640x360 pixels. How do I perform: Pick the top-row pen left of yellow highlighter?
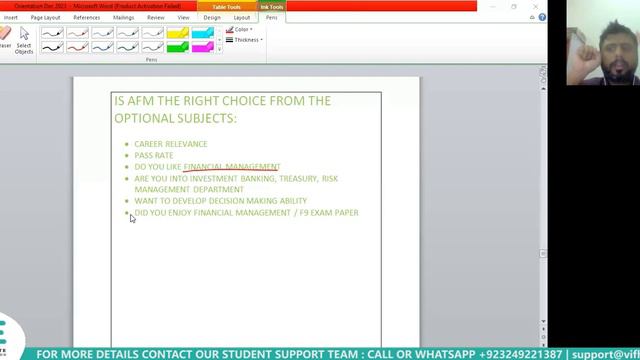[153, 33]
